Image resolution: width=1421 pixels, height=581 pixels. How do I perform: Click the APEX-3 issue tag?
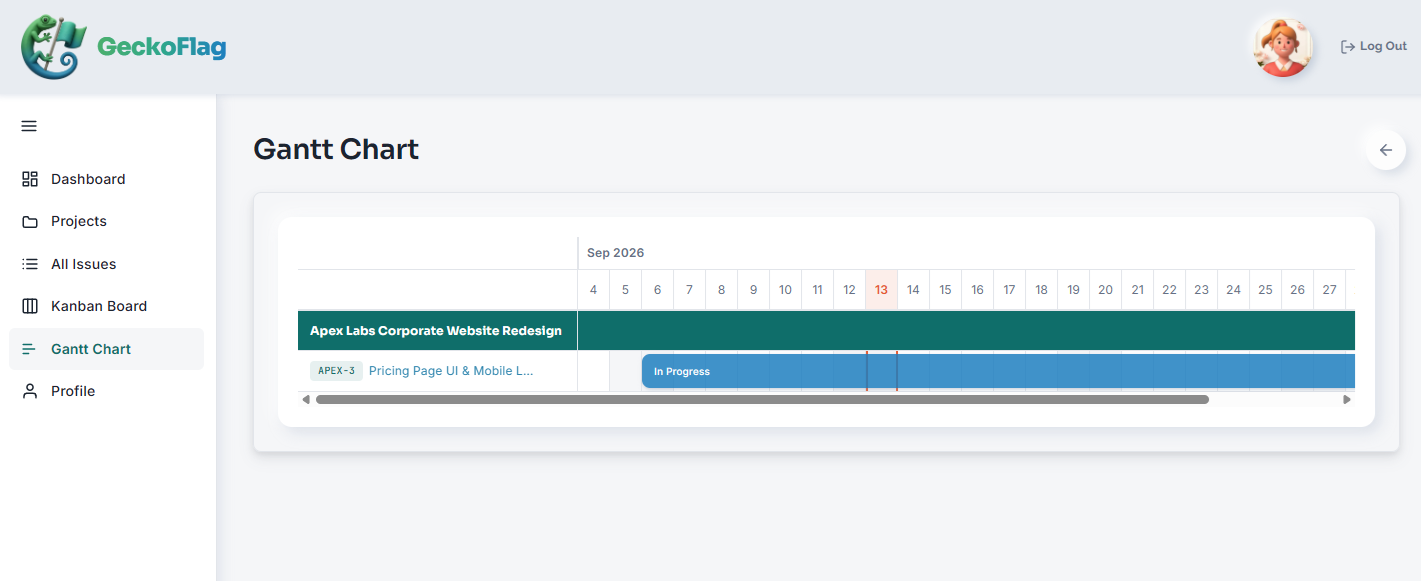pos(336,371)
